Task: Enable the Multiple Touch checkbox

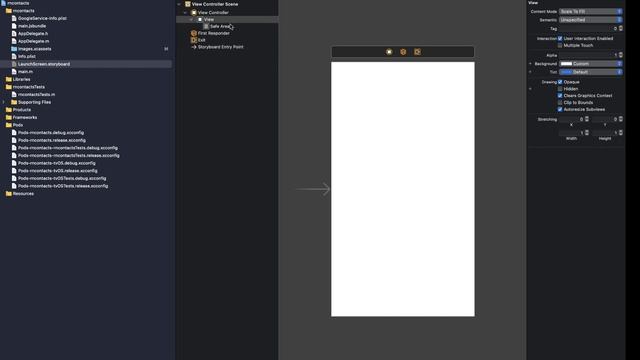Action: tap(560, 45)
